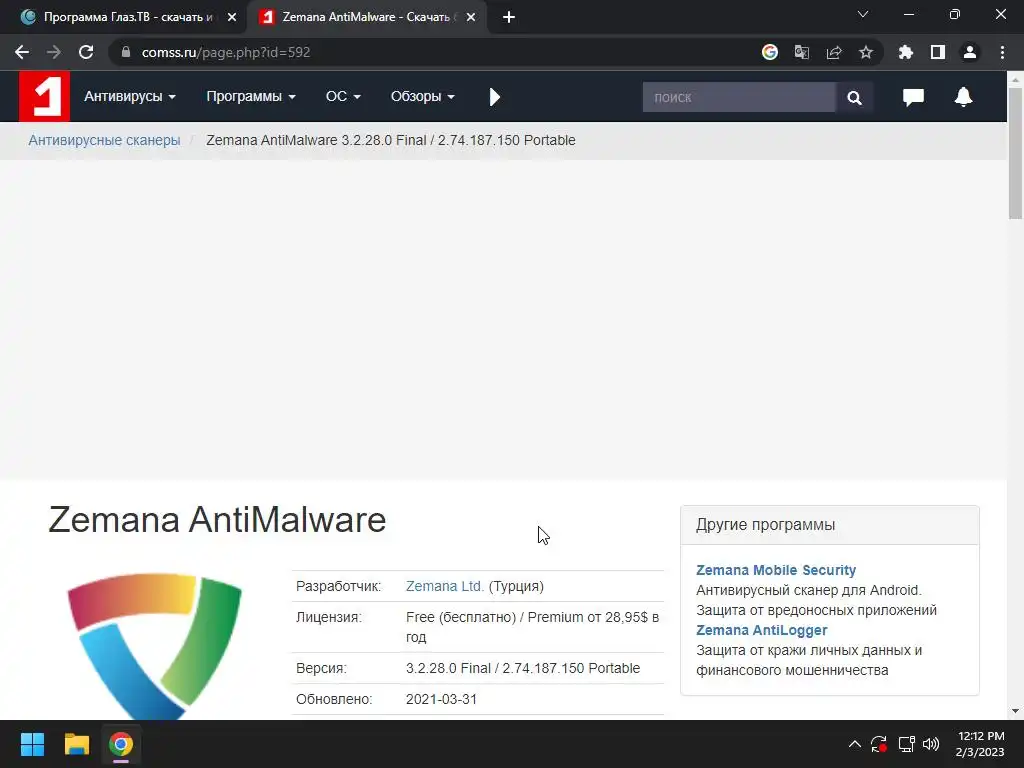
Task: Share this page icon
Action: tap(834, 52)
